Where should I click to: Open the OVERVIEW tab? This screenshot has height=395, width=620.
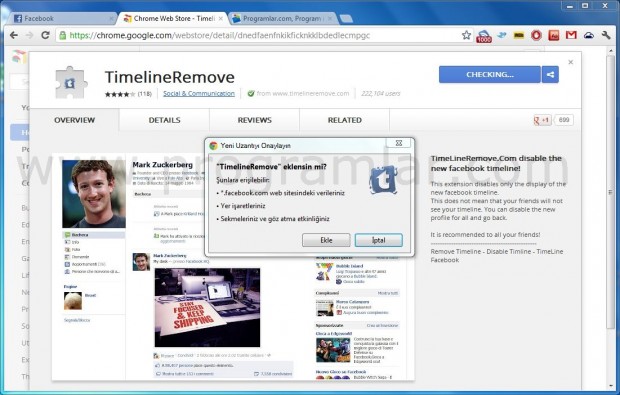(74, 120)
